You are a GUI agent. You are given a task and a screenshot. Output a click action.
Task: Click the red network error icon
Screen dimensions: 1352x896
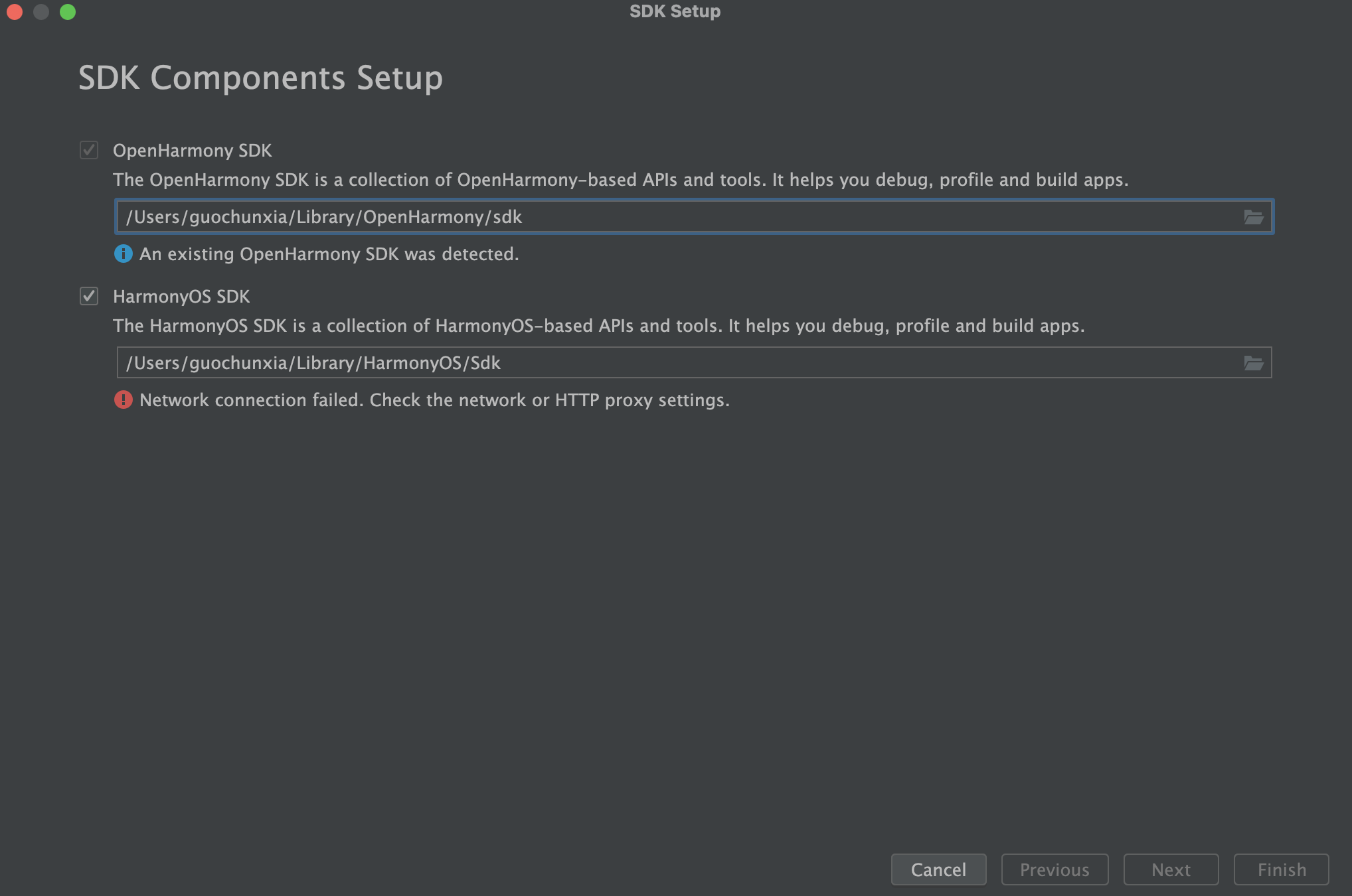point(124,400)
